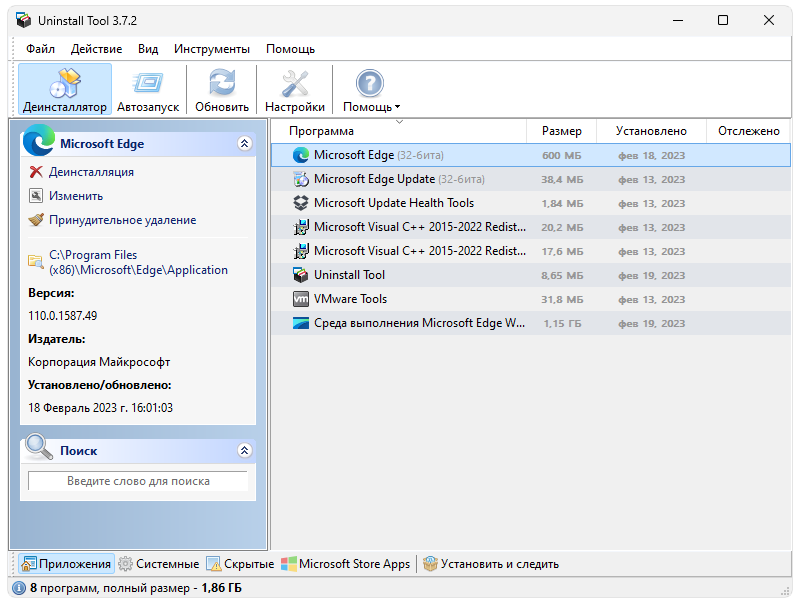Sort list by Размер column header
Screen dimensions: 800x601
coord(561,131)
